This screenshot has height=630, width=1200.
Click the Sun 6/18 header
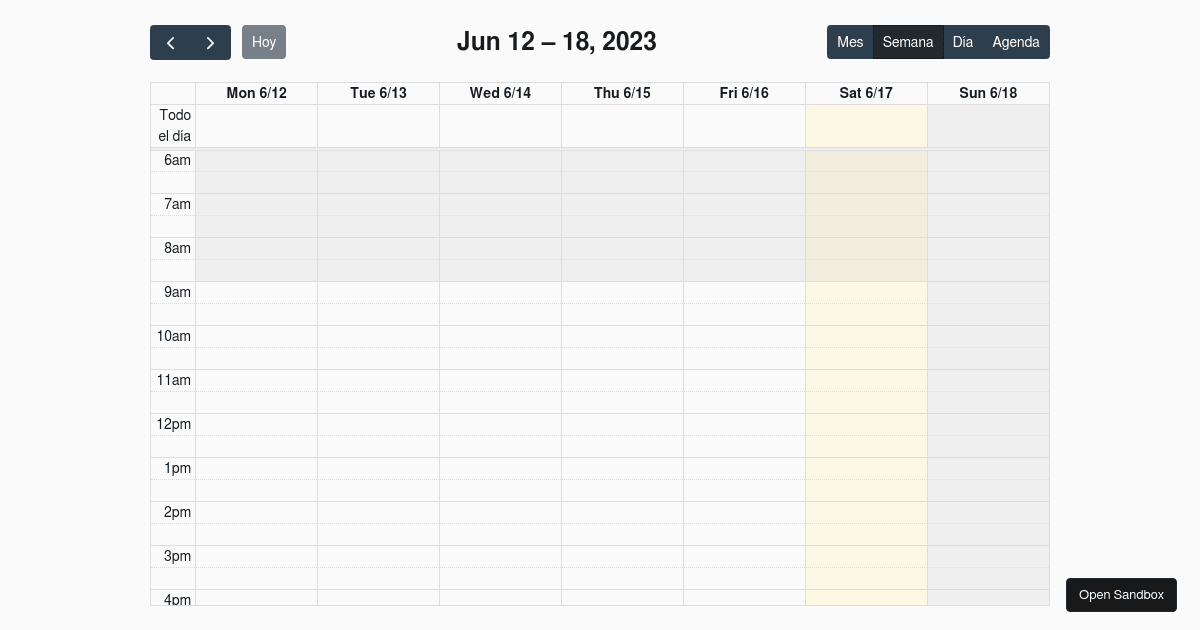pyautogui.click(x=988, y=93)
